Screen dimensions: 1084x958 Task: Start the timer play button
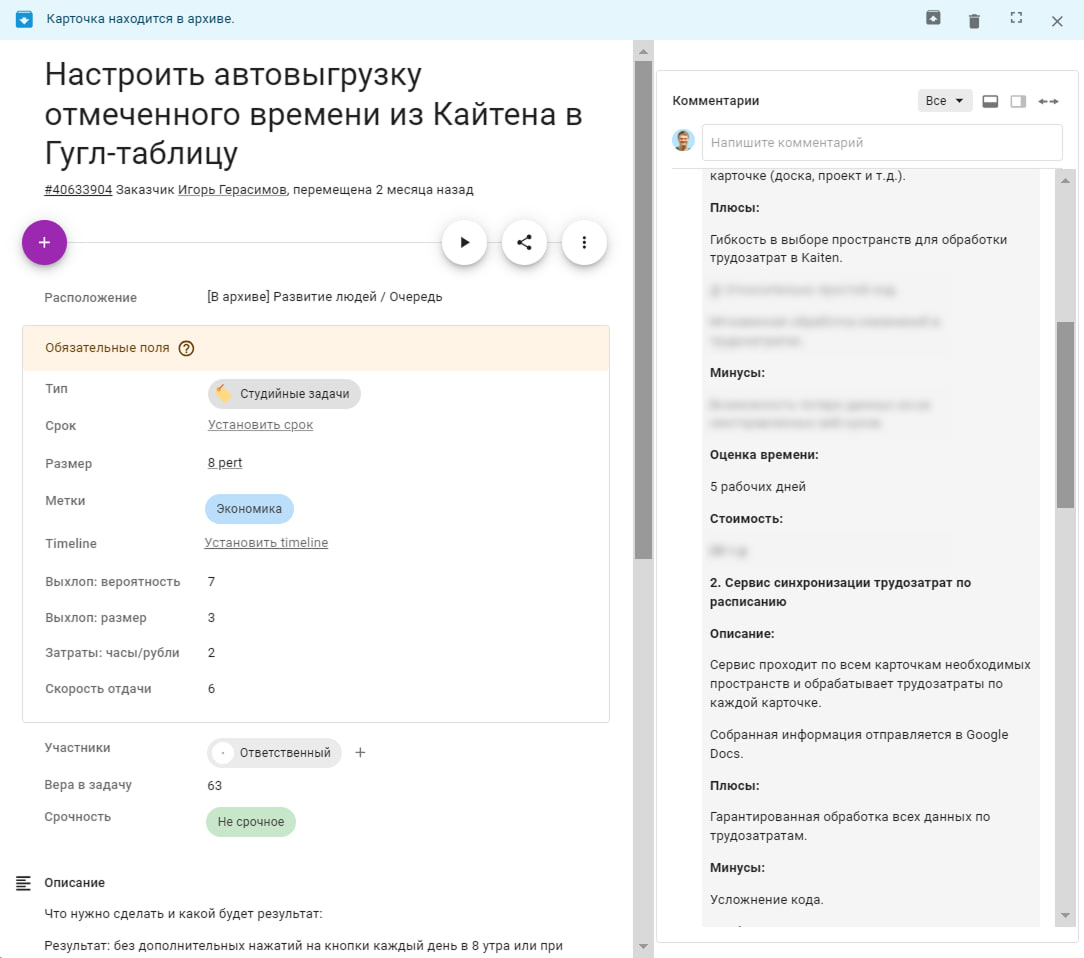pyautogui.click(x=464, y=242)
